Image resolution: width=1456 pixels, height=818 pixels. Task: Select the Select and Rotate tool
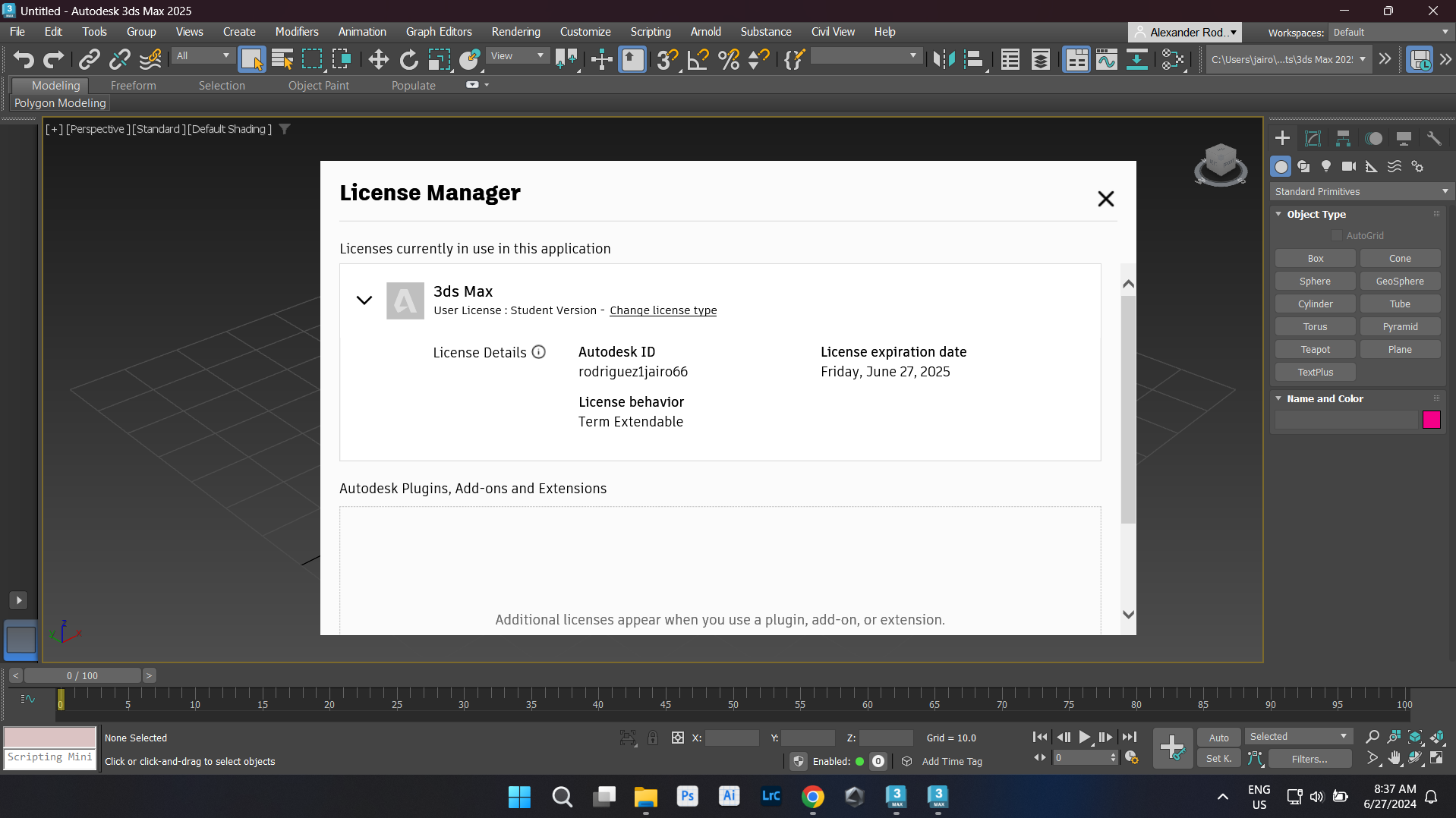pos(409,59)
